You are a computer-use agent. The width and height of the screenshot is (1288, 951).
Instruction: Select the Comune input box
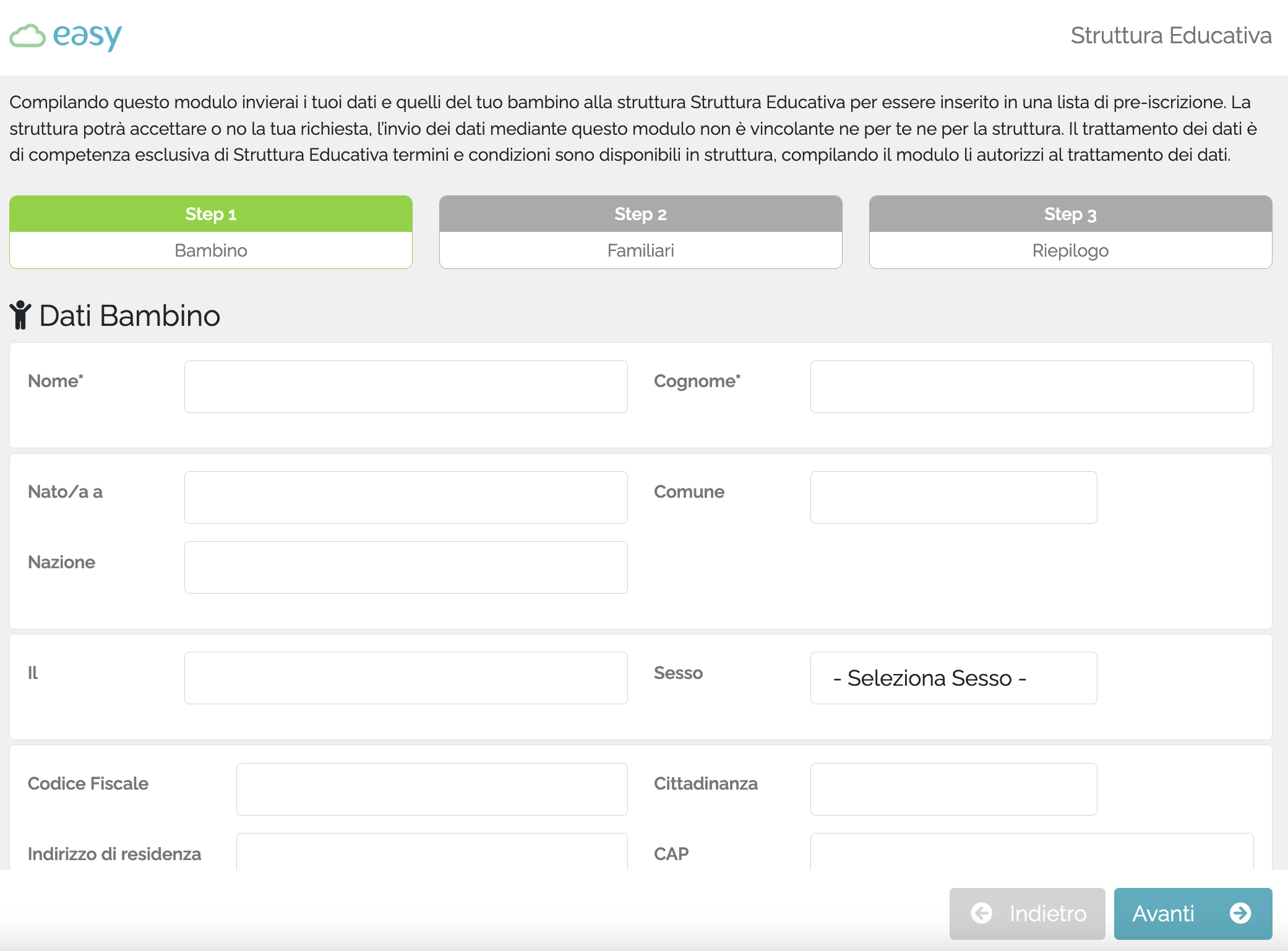[953, 497]
